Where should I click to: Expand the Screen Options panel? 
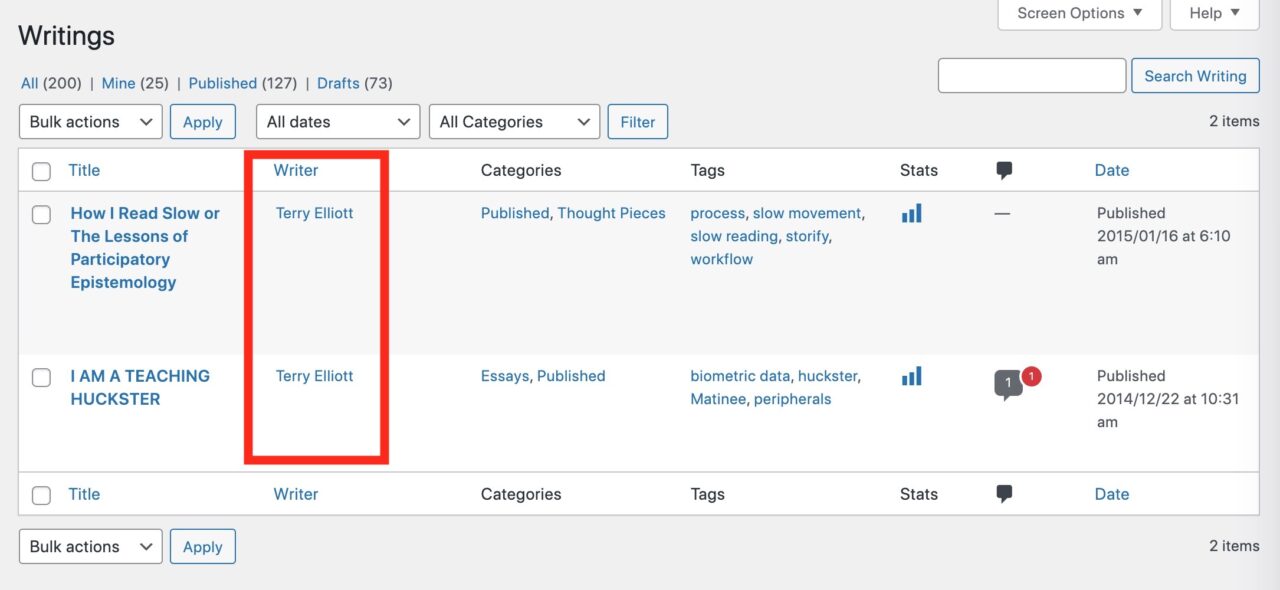click(x=1080, y=14)
